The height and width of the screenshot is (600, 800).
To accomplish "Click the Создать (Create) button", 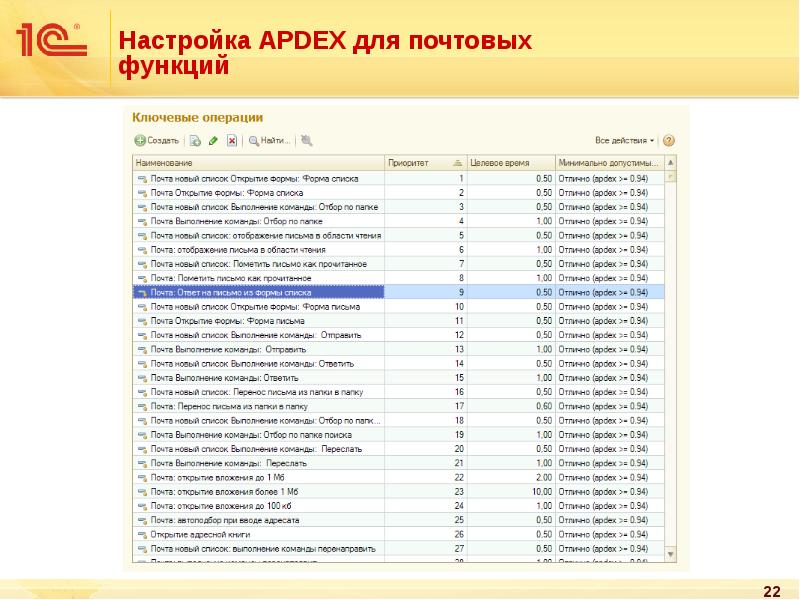I will click(x=157, y=141).
